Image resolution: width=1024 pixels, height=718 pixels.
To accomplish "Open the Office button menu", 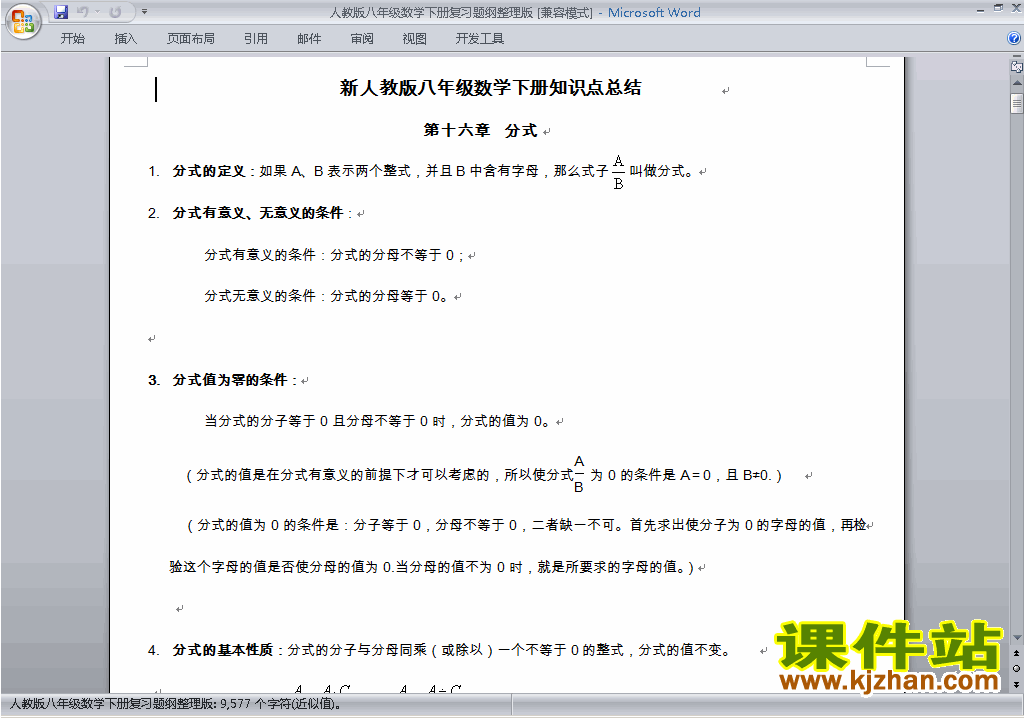I will [x=24, y=22].
